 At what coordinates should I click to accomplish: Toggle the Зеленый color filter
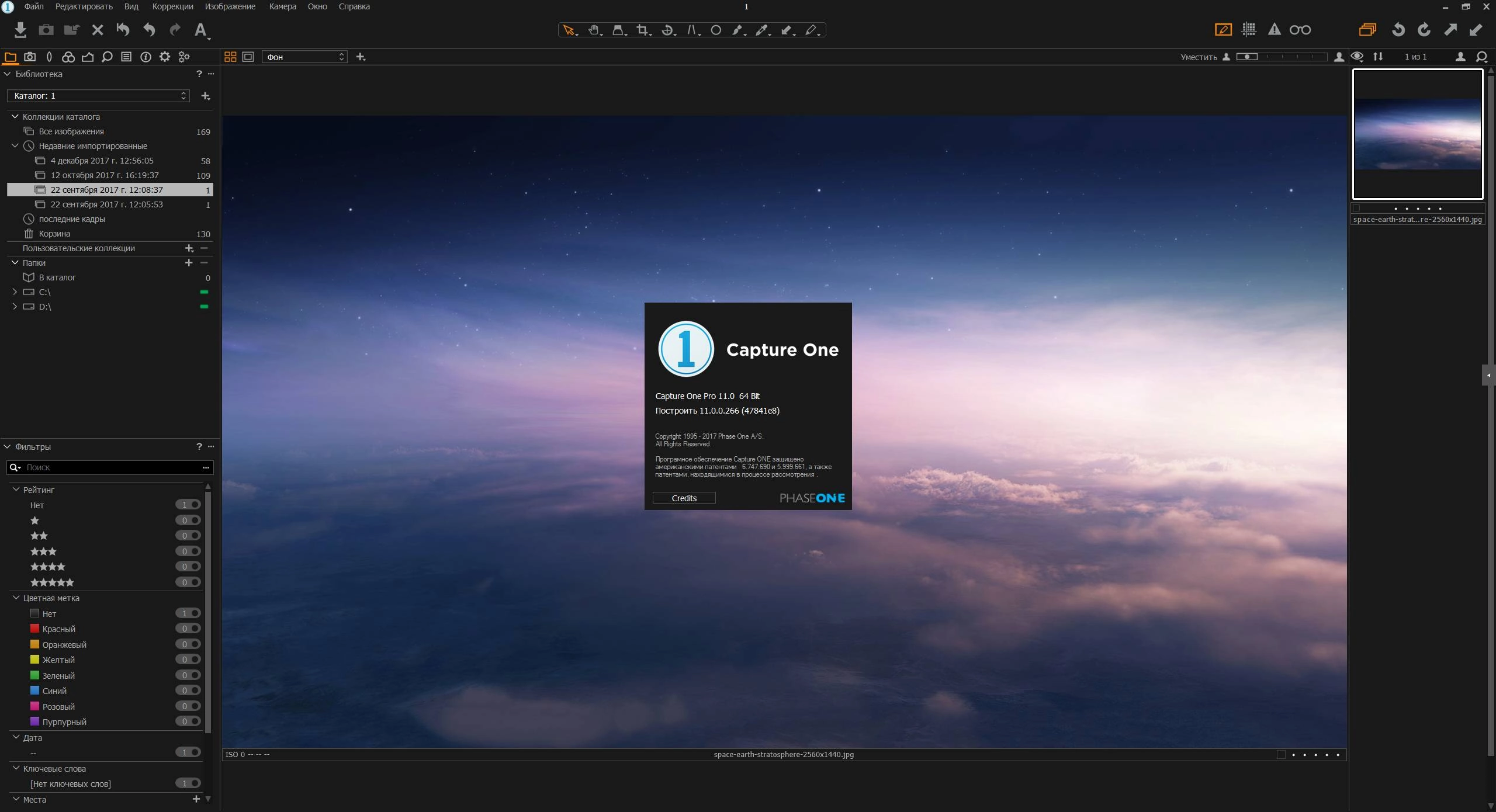coord(188,675)
